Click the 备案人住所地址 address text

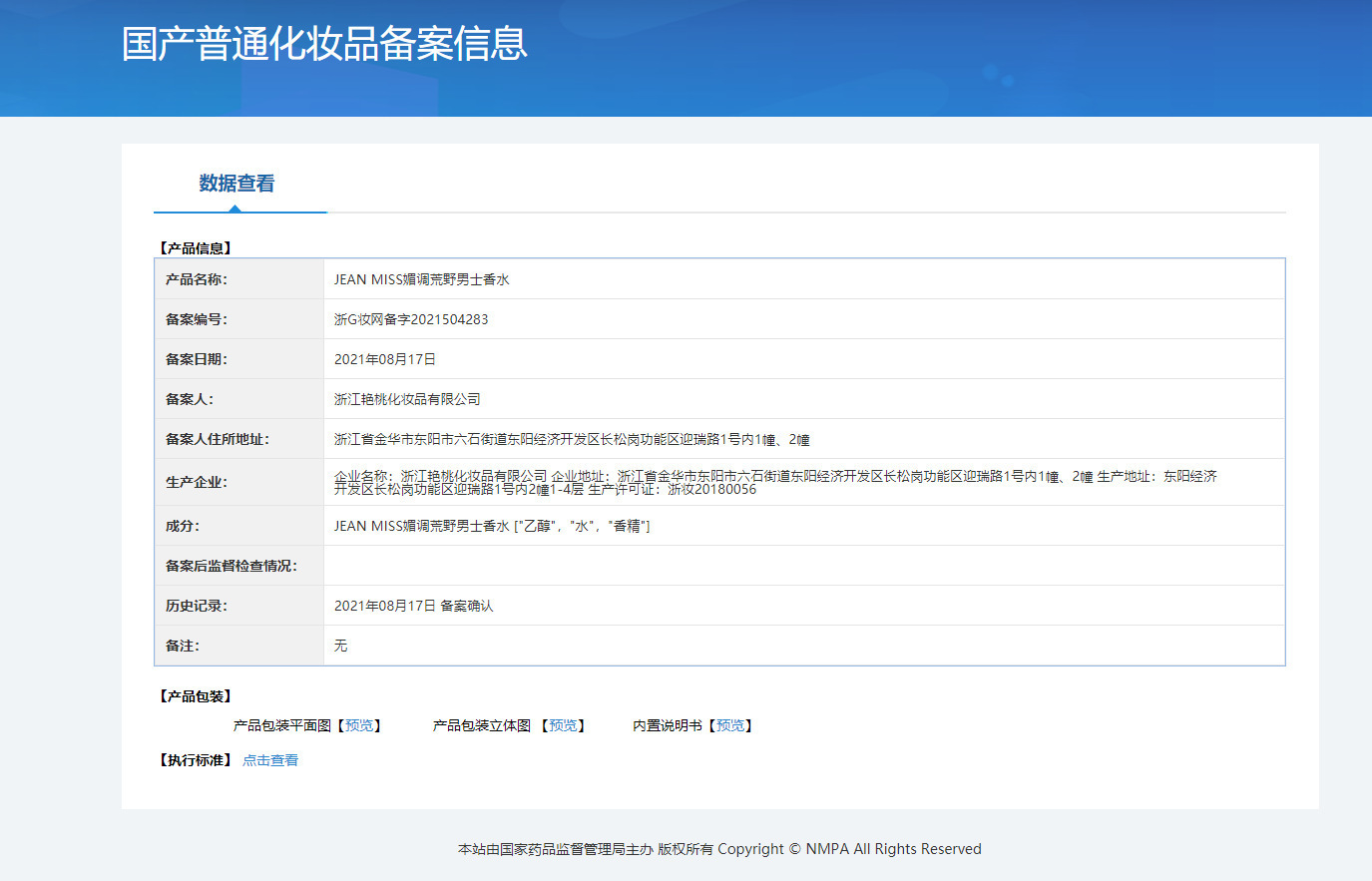coord(571,440)
